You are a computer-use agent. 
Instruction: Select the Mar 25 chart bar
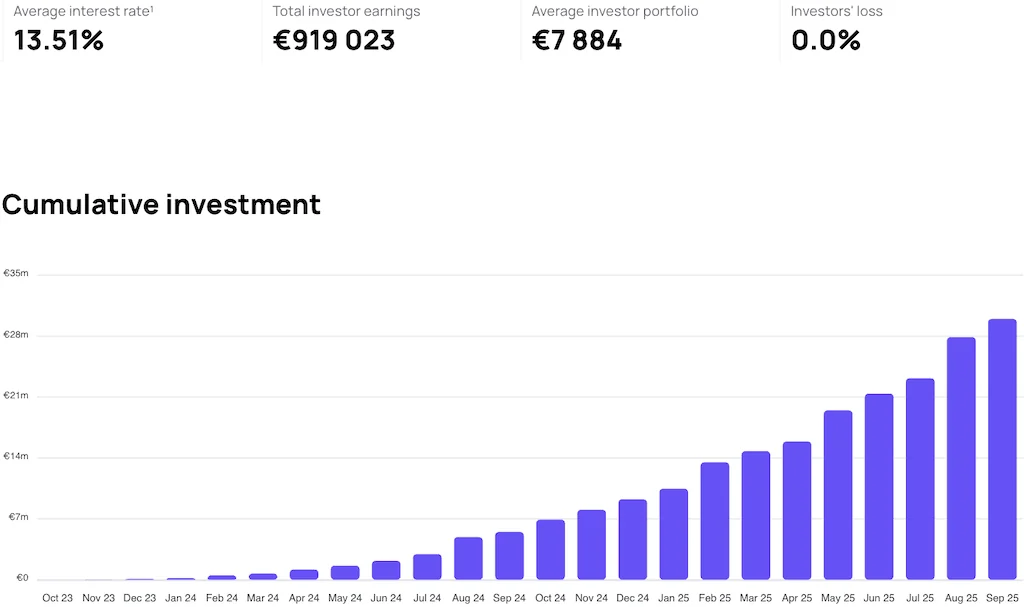(x=756, y=515)
